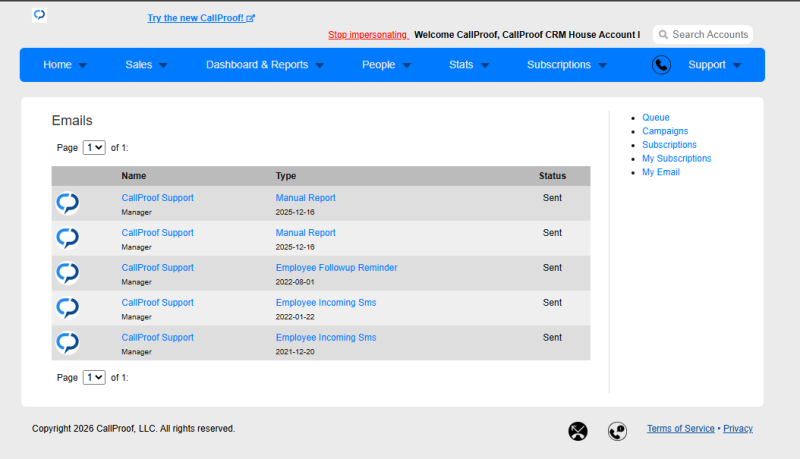Screen dimensions: 800x459
Task: Click Sent status in Followup Reminder row
Action: [x=552, y=268]
